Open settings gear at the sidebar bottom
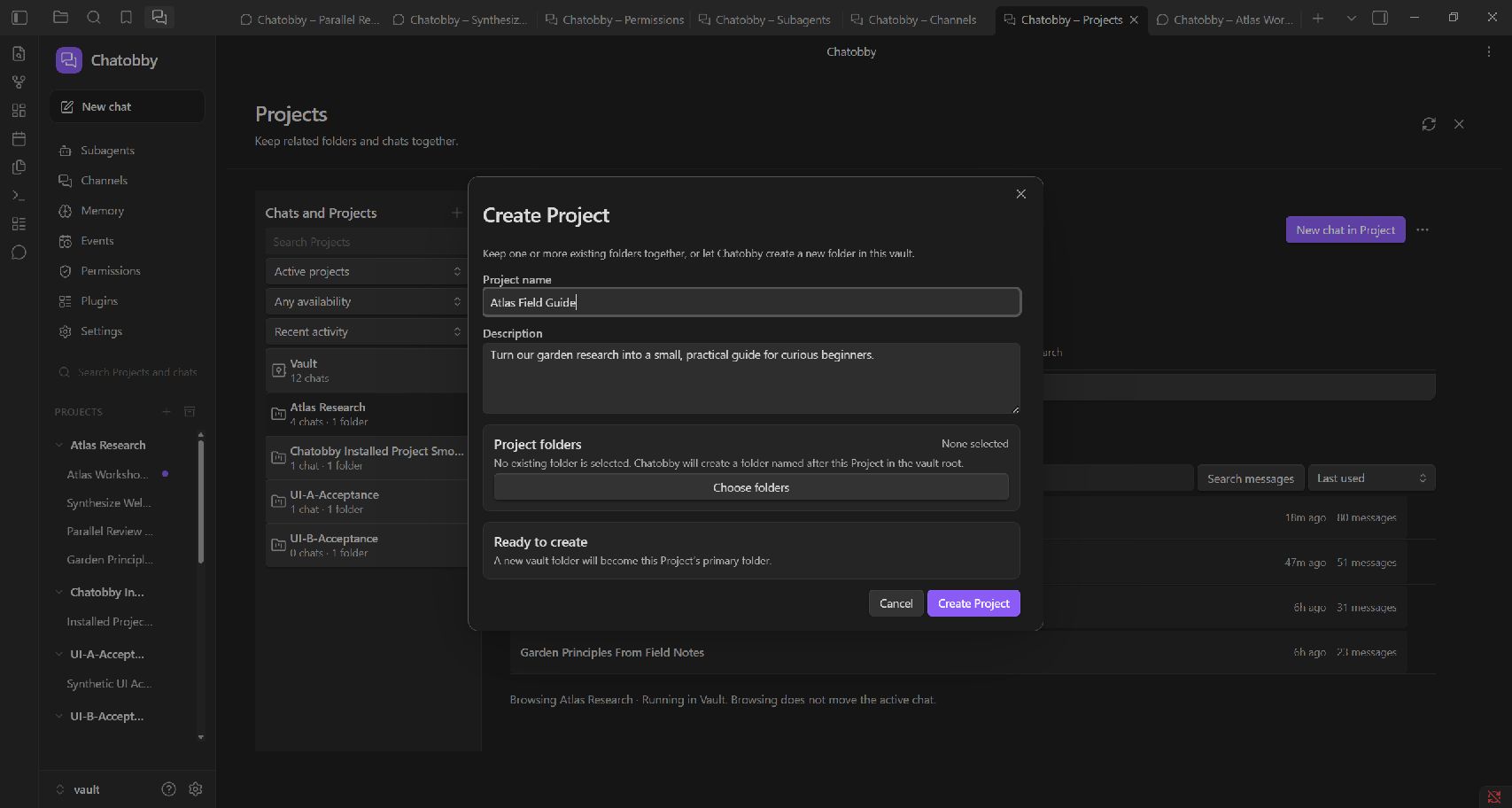The image size is (1512, 808). coord(196,789)
